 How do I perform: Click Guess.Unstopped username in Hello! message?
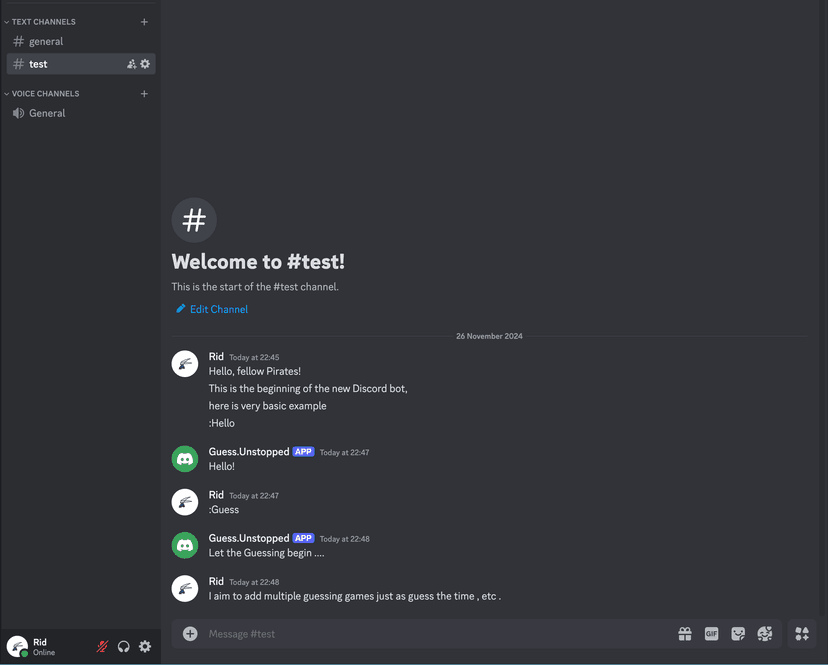[x=249, y=452]
